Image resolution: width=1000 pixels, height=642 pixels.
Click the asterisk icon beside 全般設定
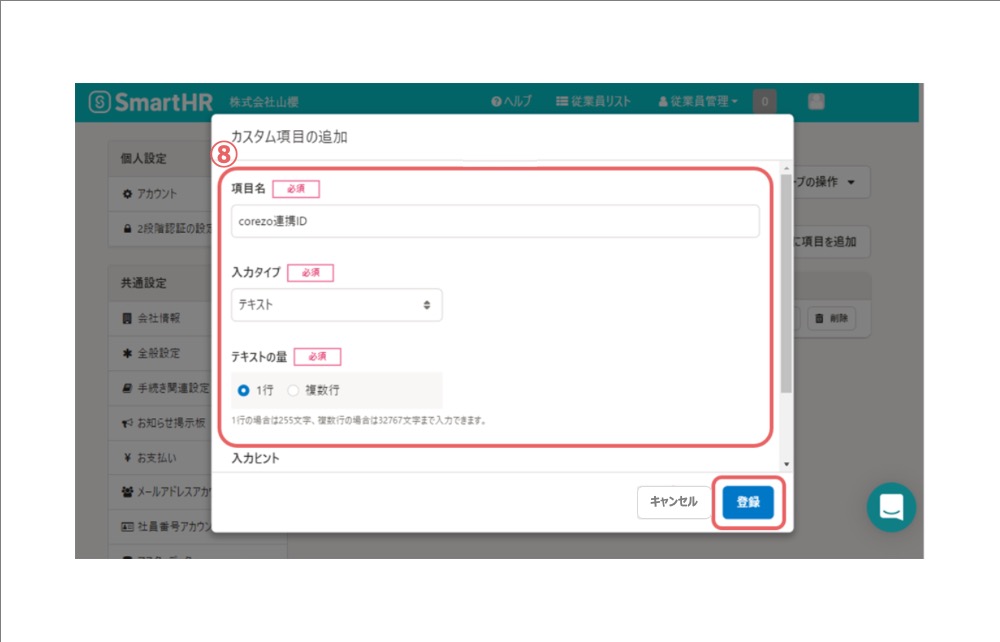click(127, 353)
